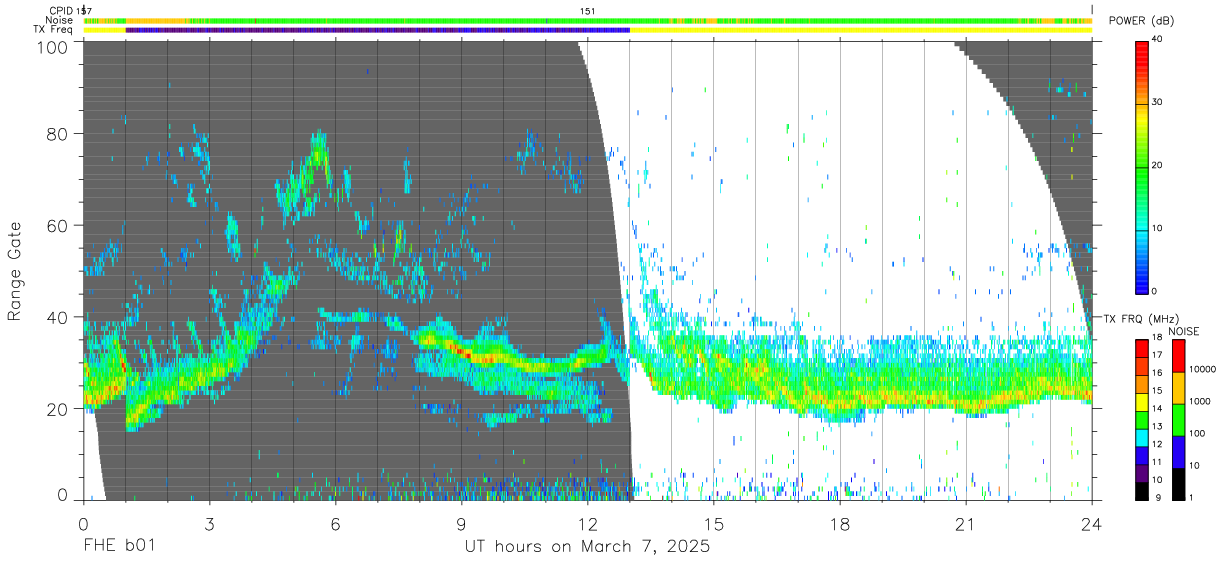Click the CPID value 151
The width and height of the screenshot is (1228, 567).
coord(588,11)
